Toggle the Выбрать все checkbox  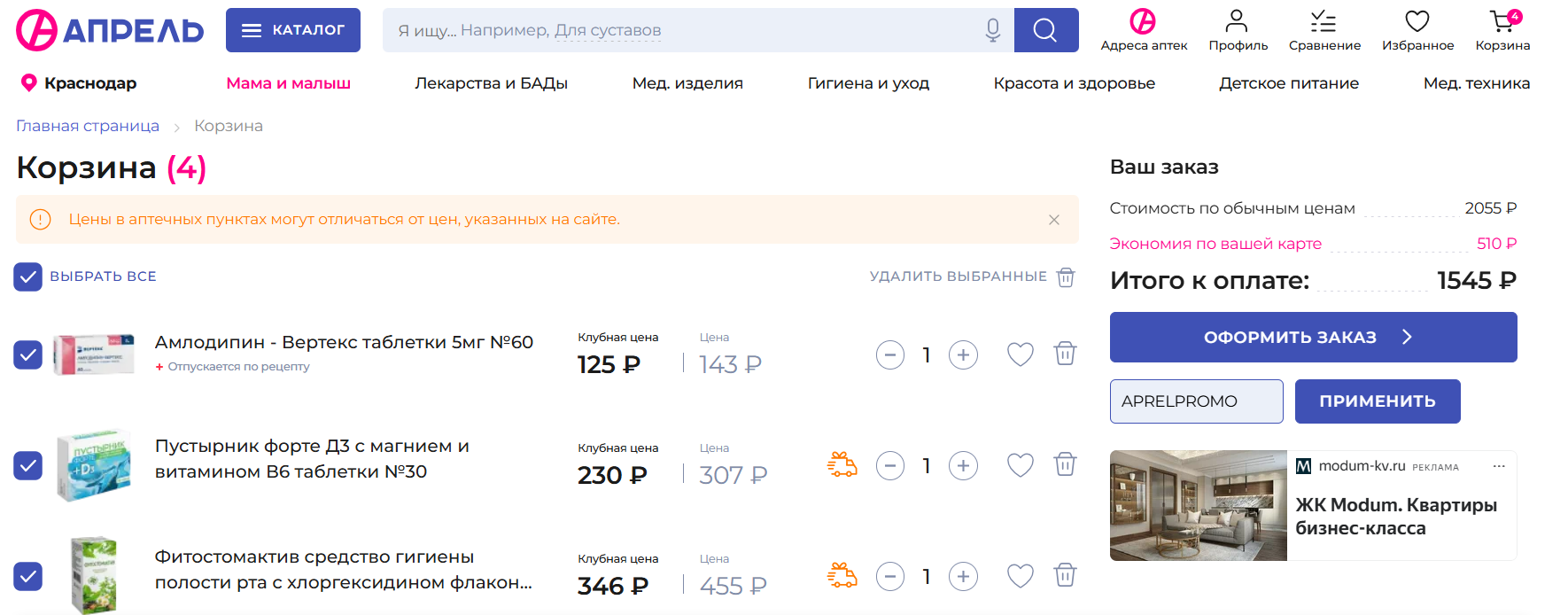tap(27, 276)
